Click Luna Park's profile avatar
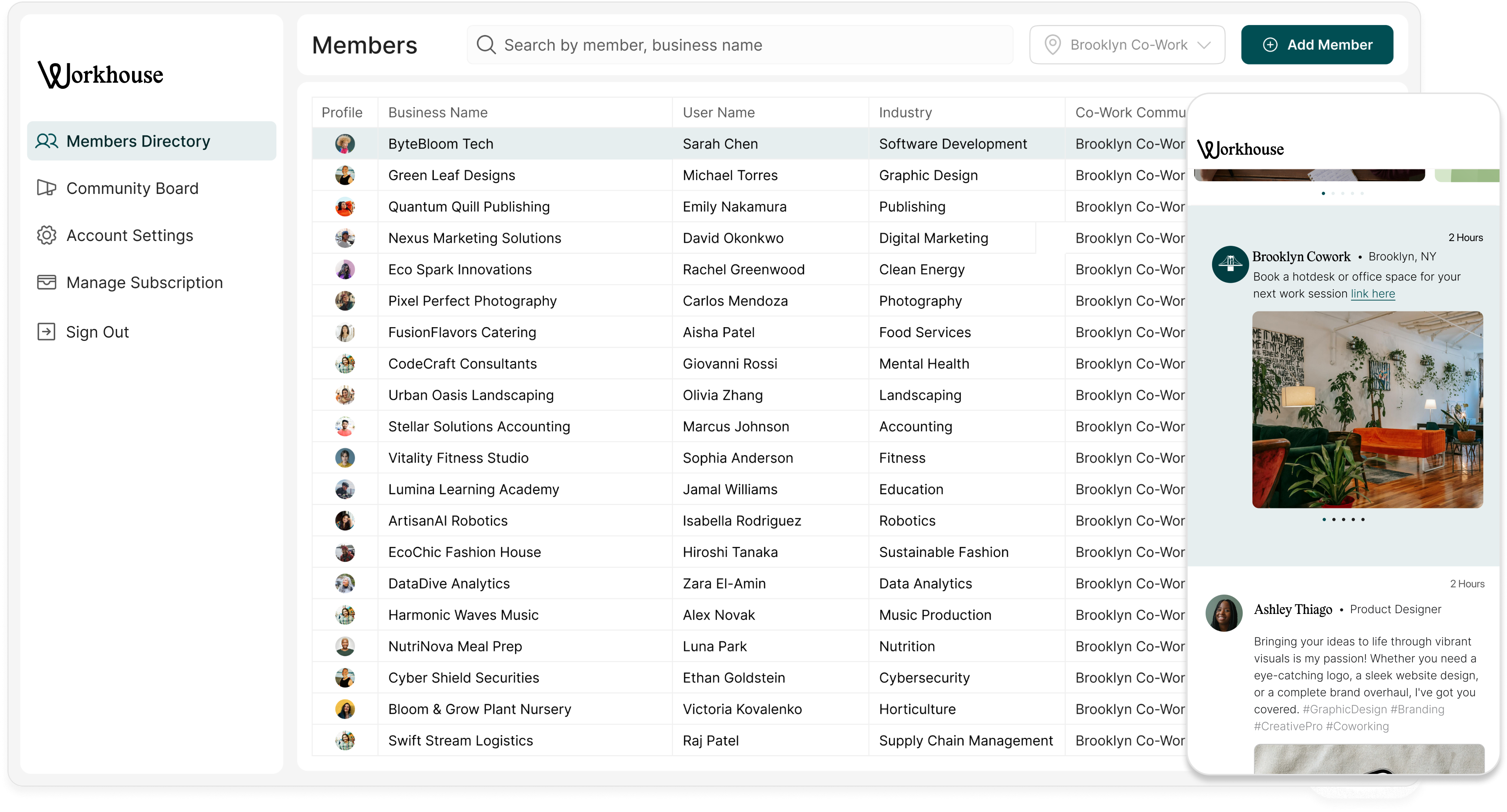The height and width of the screenshot is (812, 1507). tap(345, 646)
